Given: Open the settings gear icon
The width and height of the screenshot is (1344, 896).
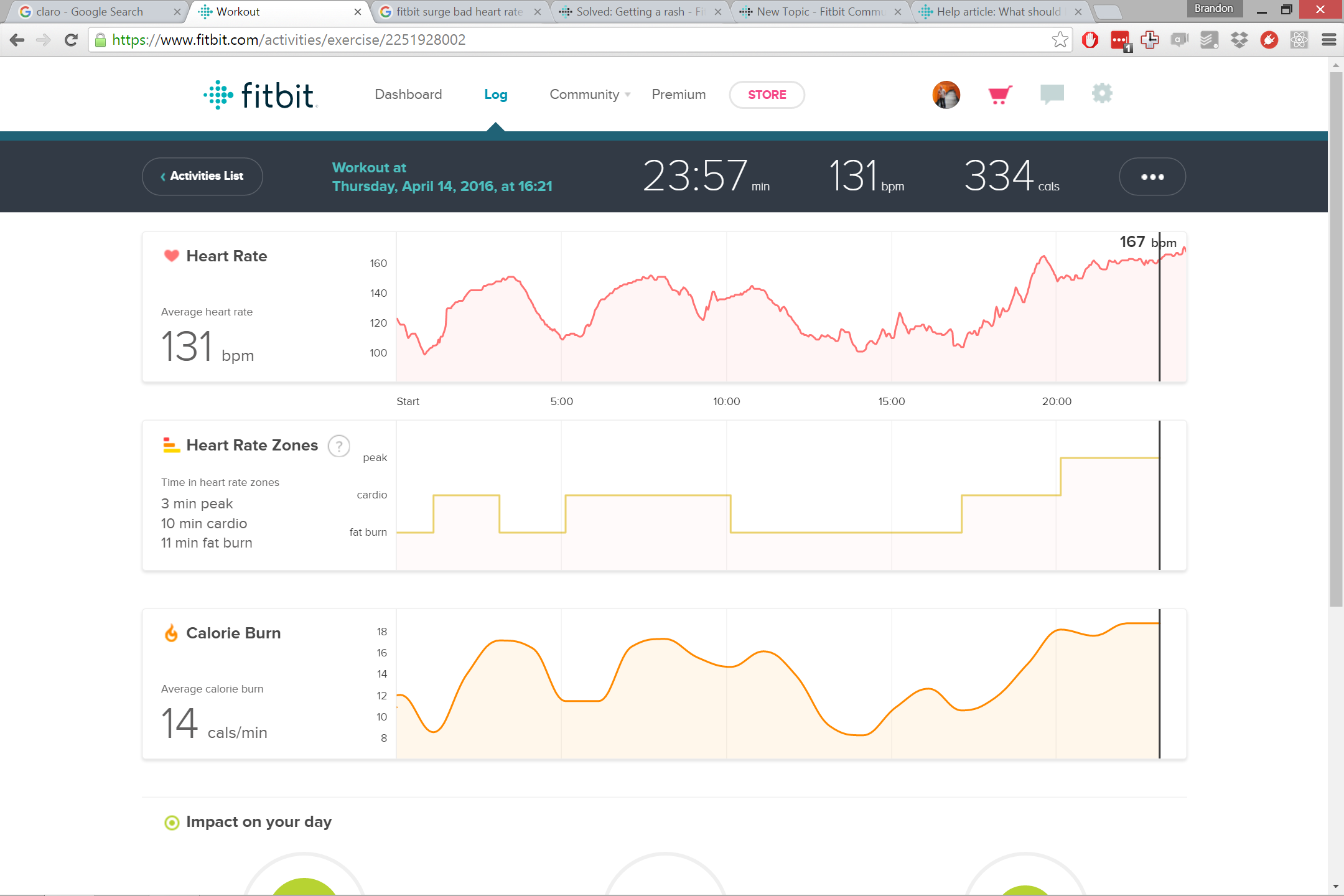Looking at the screenshot, I should (x=1101, y=94).
